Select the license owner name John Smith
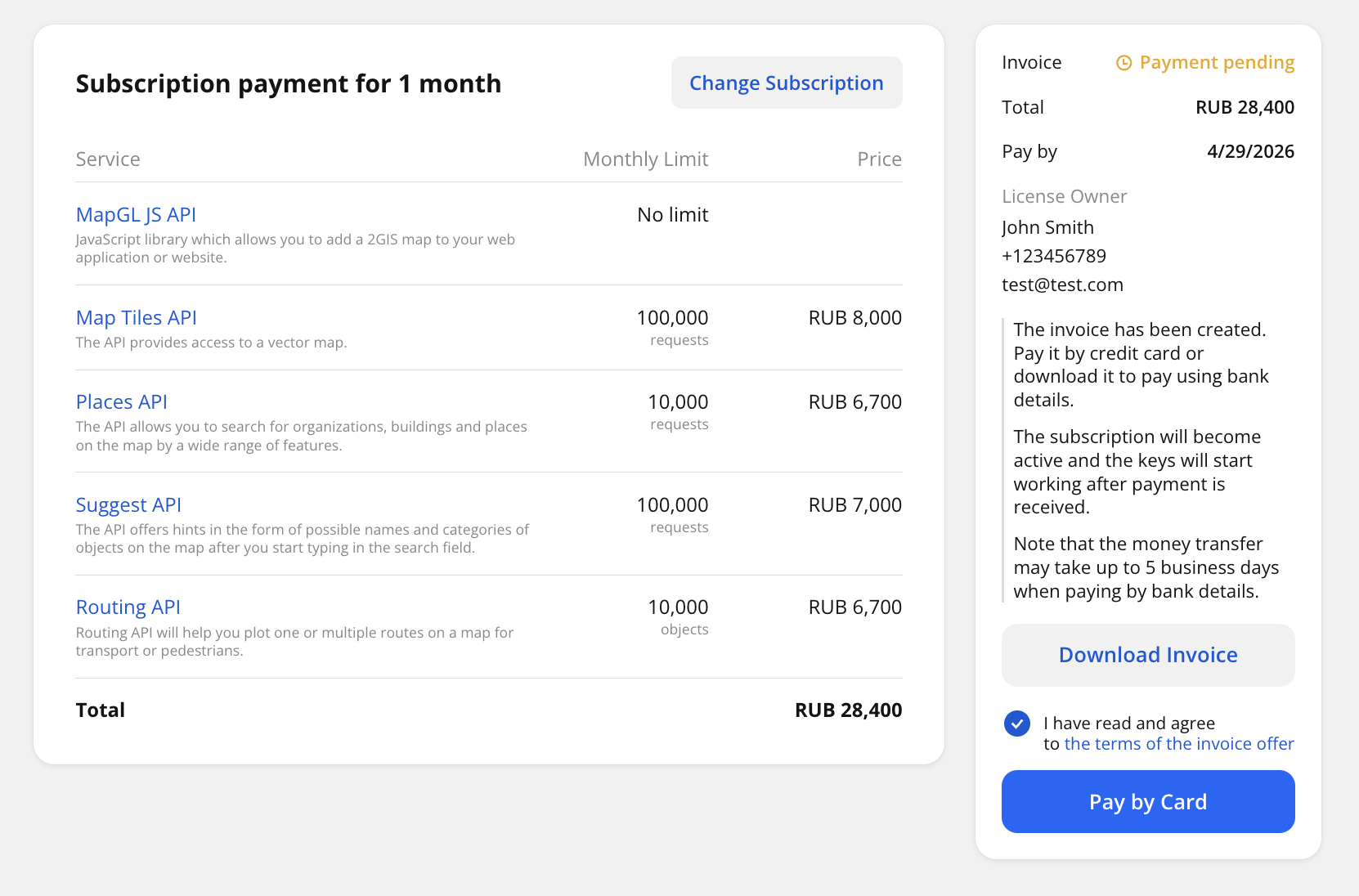This screenshot has height=896, width=1359. point(1047,227)
